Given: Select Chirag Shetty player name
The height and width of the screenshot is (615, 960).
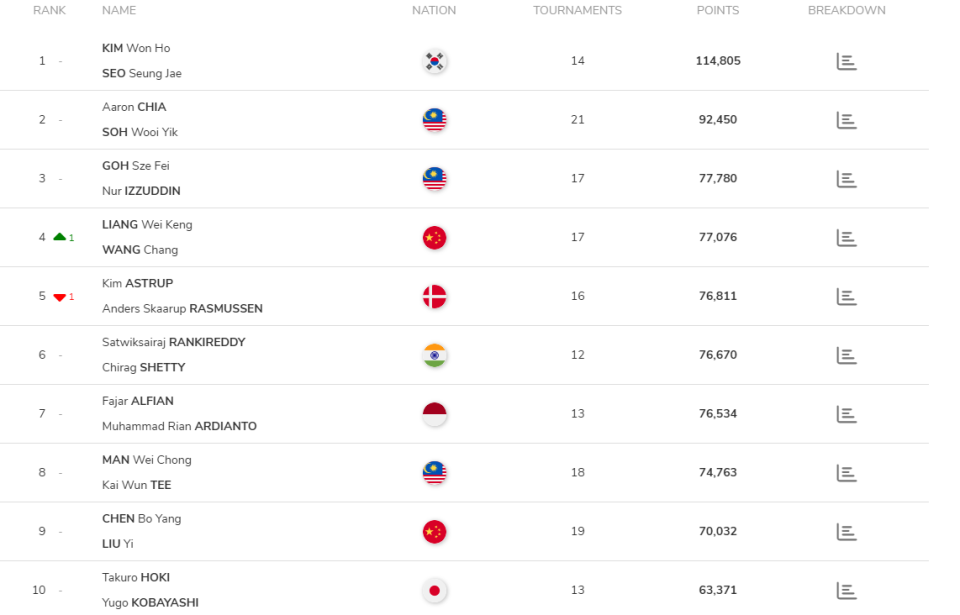Looking at the screenshot, I should click(143, 368).
